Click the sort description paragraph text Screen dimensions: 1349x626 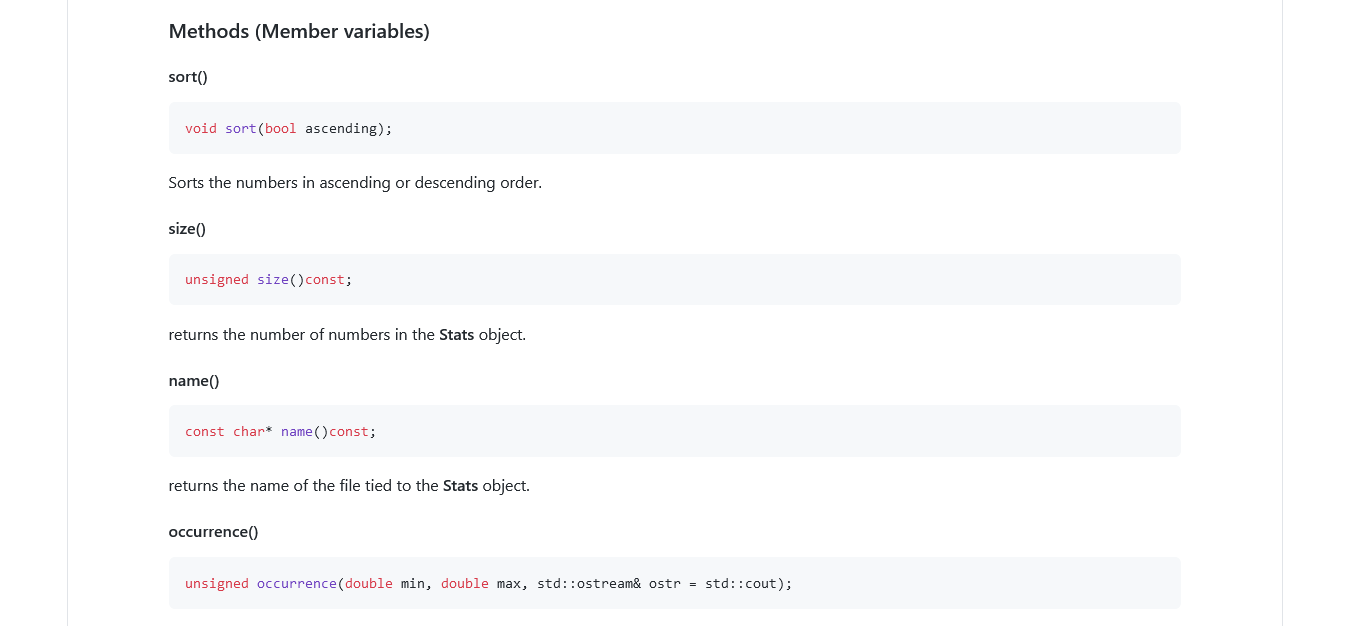point(355,182)
